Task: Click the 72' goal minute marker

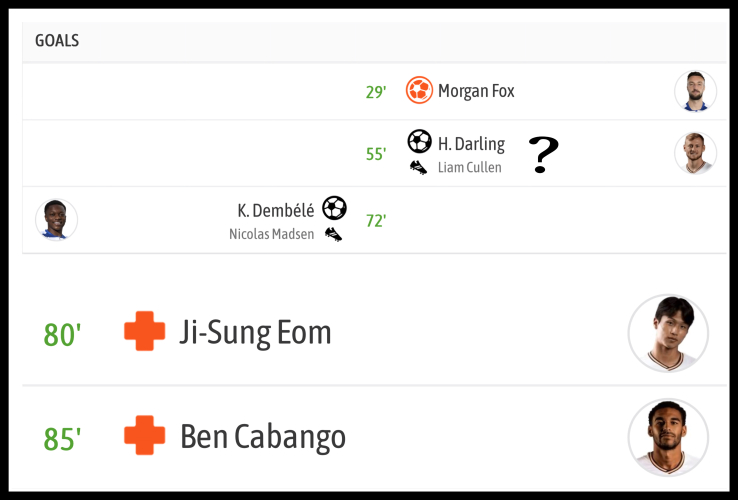Action: pyautogui.click(x=376, y=221)
